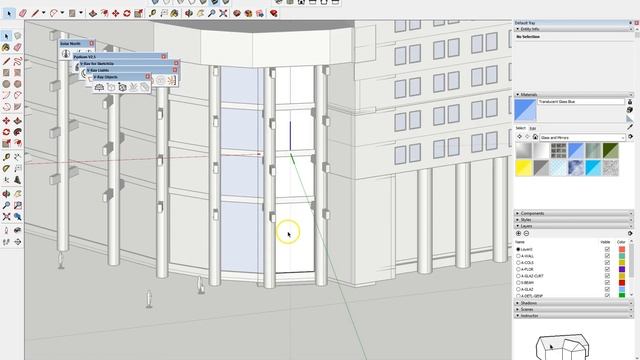Select the Circle tool in left toolbar
The width and height of the screenshot is (640, 360).
[x=6, y=84]
